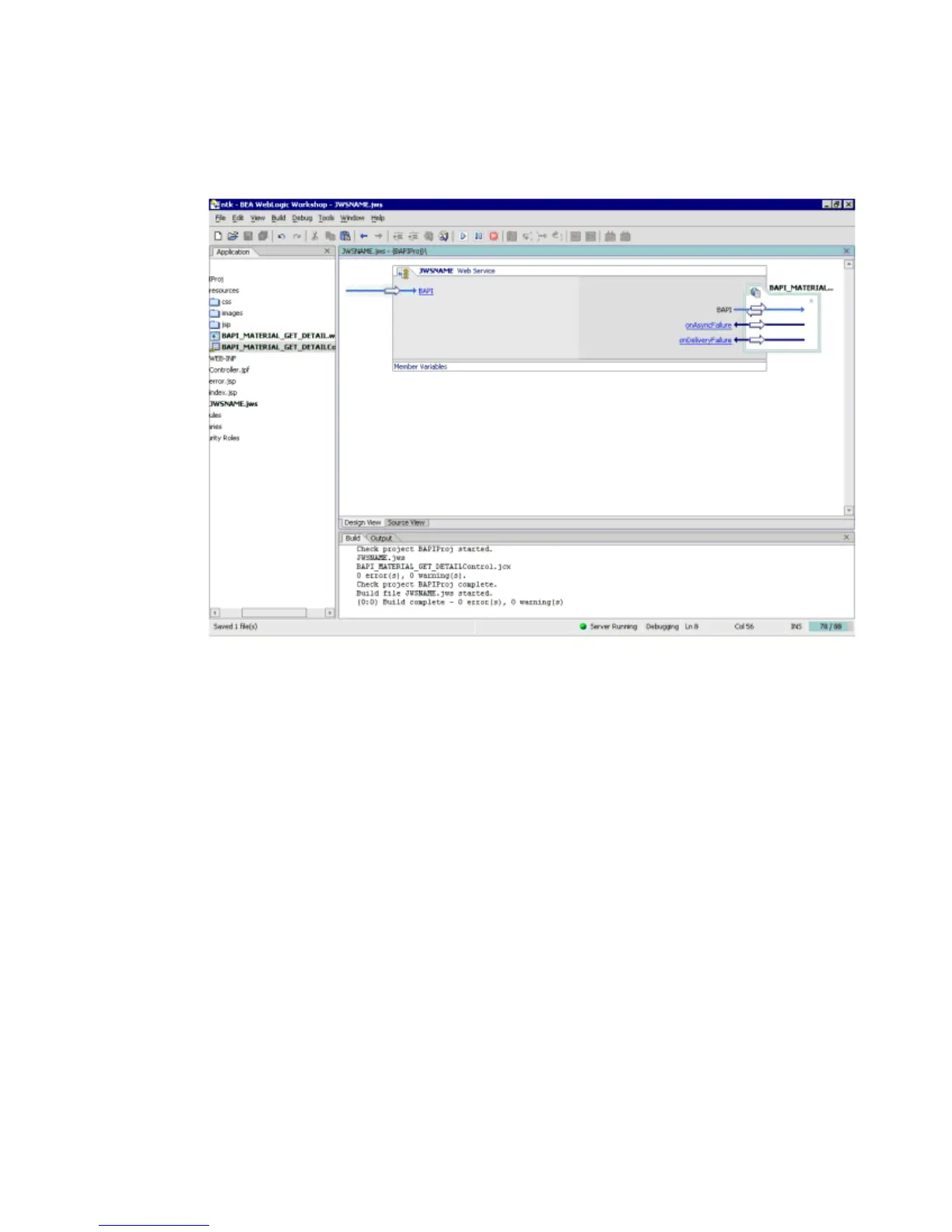Click the Open file toolbar icon
This screenshot has height=1232, width=952.
(233, 236)
